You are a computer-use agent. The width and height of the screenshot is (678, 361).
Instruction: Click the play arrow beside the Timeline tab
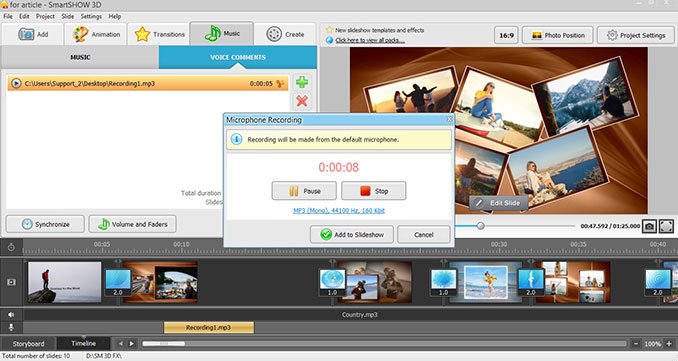point(132,344)
